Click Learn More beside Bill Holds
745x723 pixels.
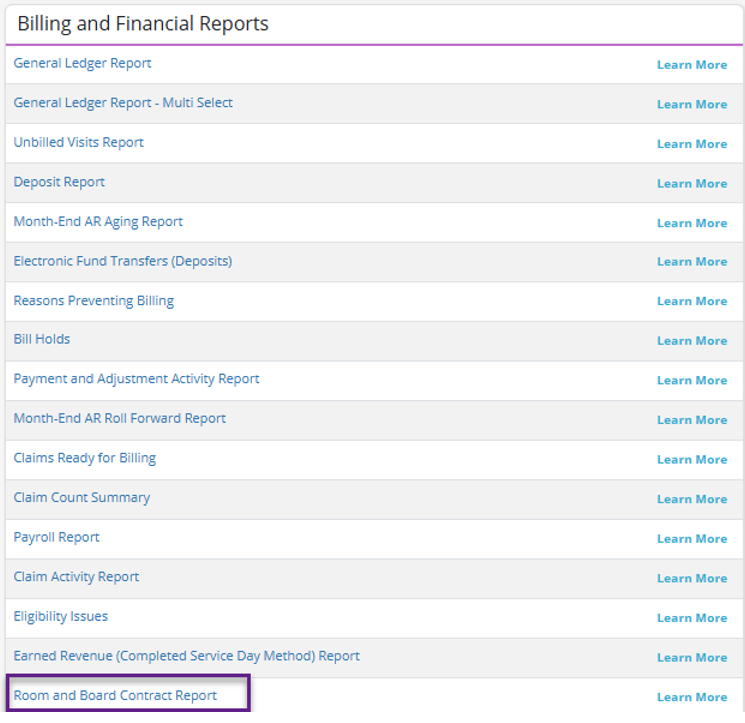(x=691, y=340)
